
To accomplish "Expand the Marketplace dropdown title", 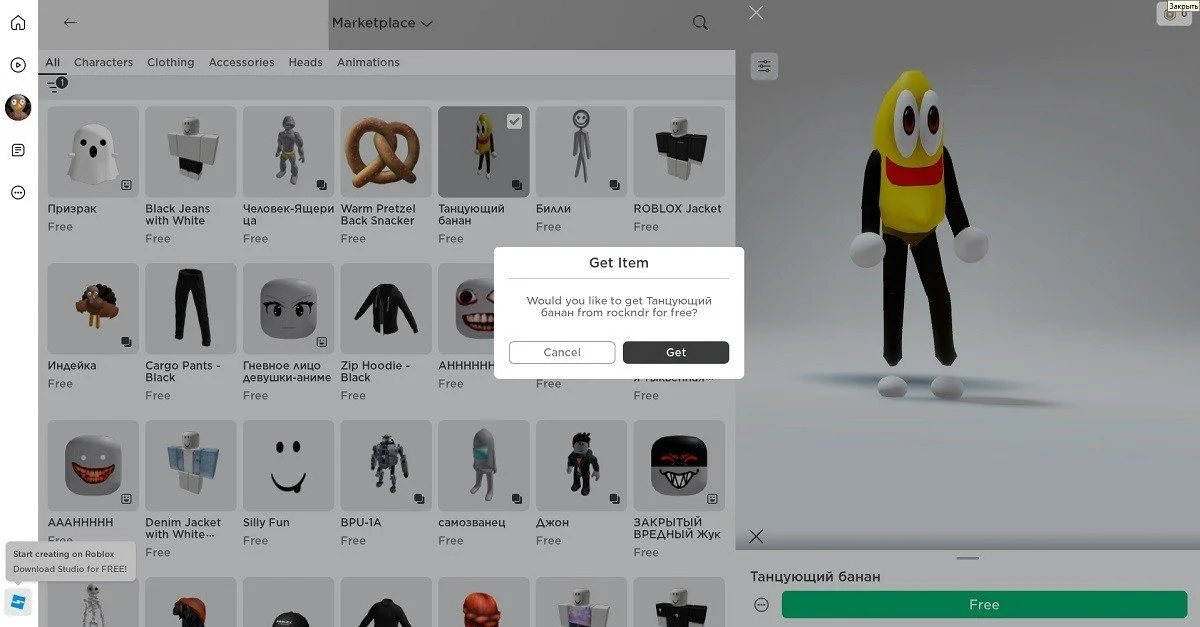I will [382, 23].
